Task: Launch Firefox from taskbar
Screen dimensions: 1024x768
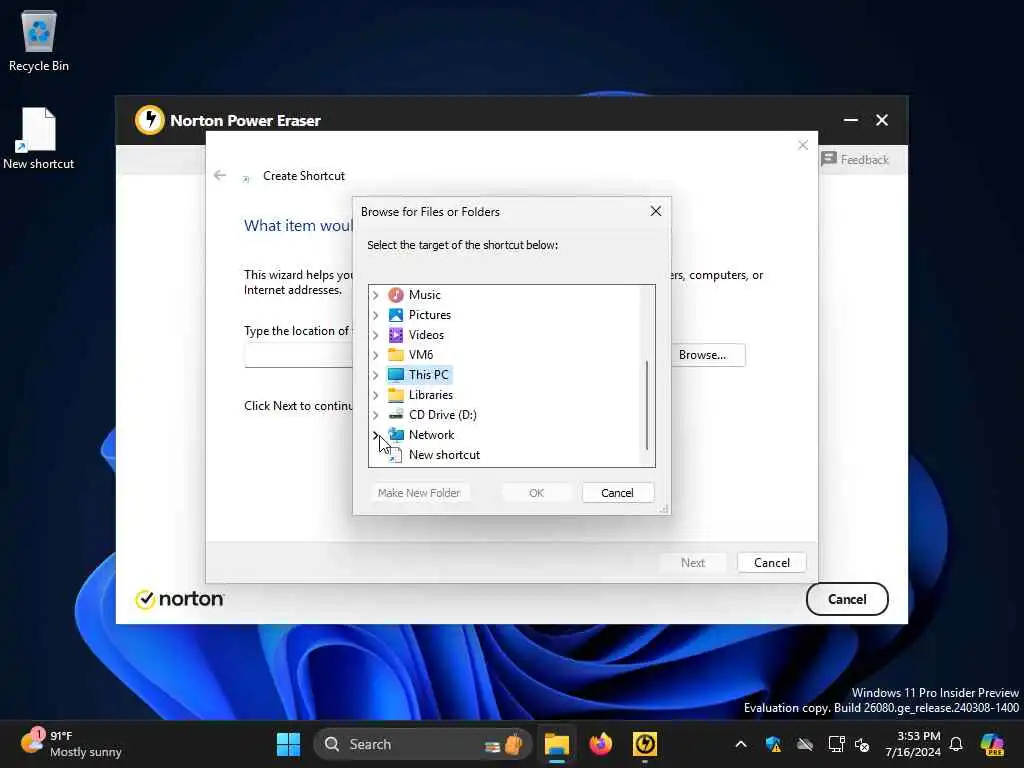Action: coord(601,744)
